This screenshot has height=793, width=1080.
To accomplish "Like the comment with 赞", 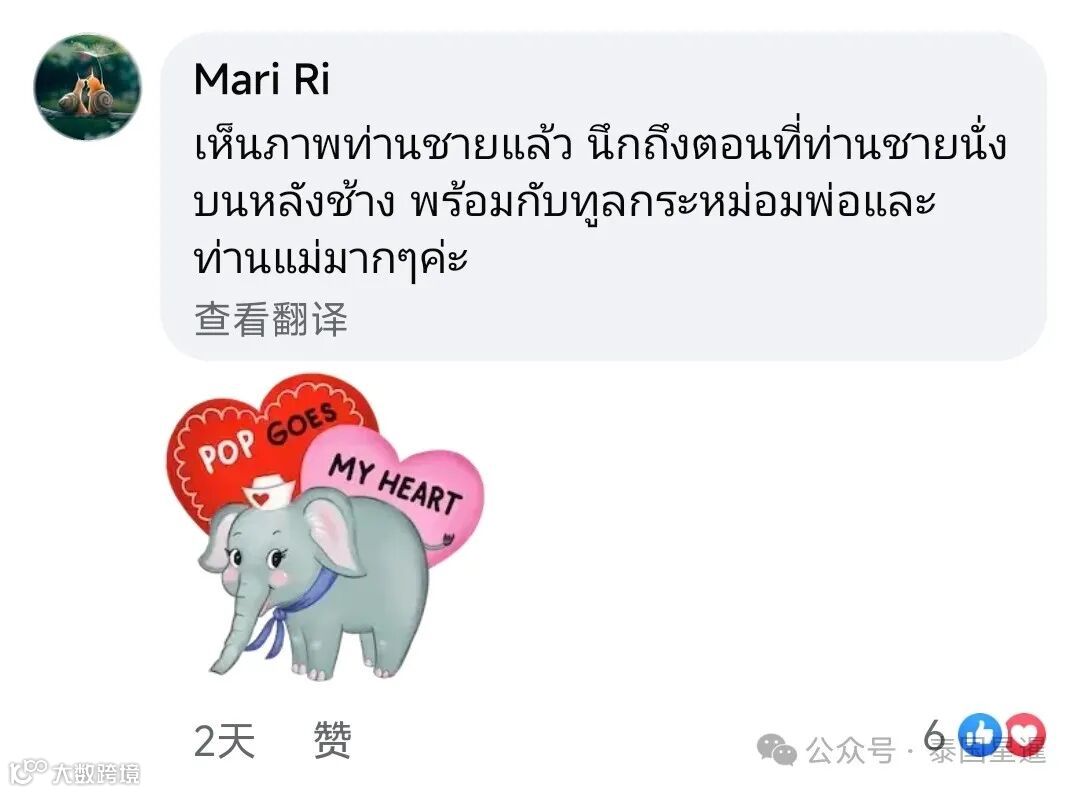I will pos(333,740).
